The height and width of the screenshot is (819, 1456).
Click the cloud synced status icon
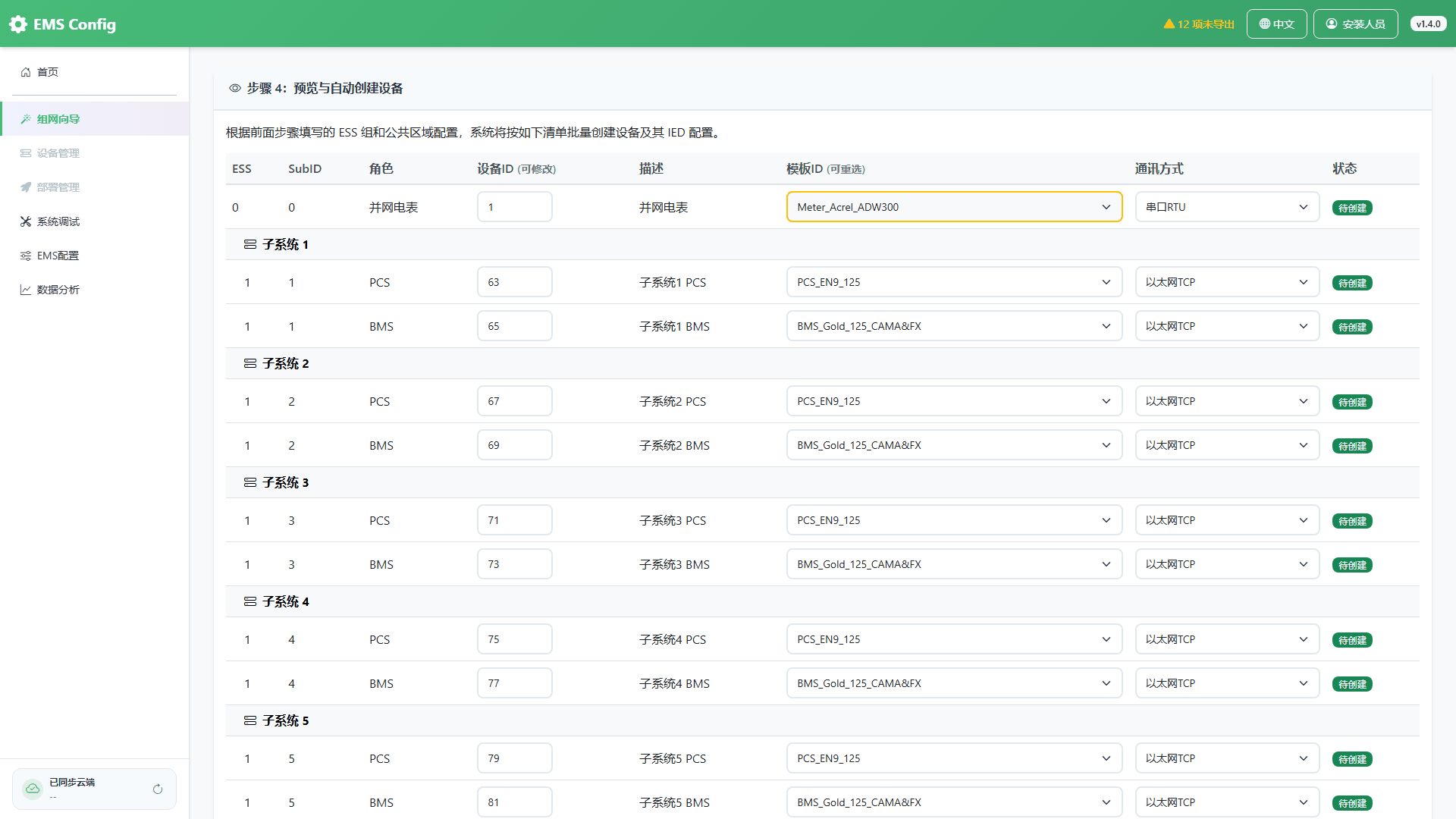click(x=33, y=789)
